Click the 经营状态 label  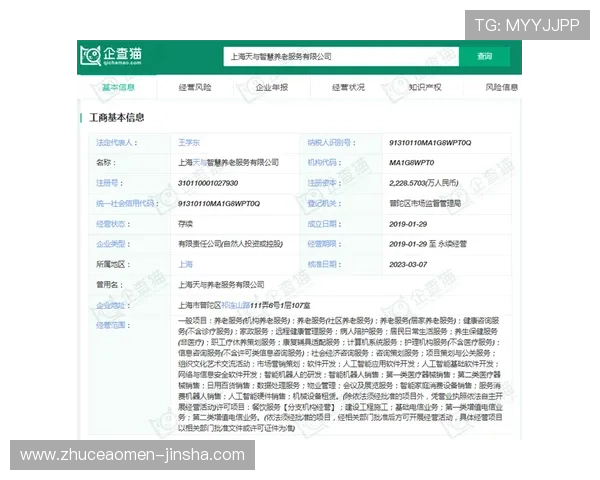(x=113, y=224)
